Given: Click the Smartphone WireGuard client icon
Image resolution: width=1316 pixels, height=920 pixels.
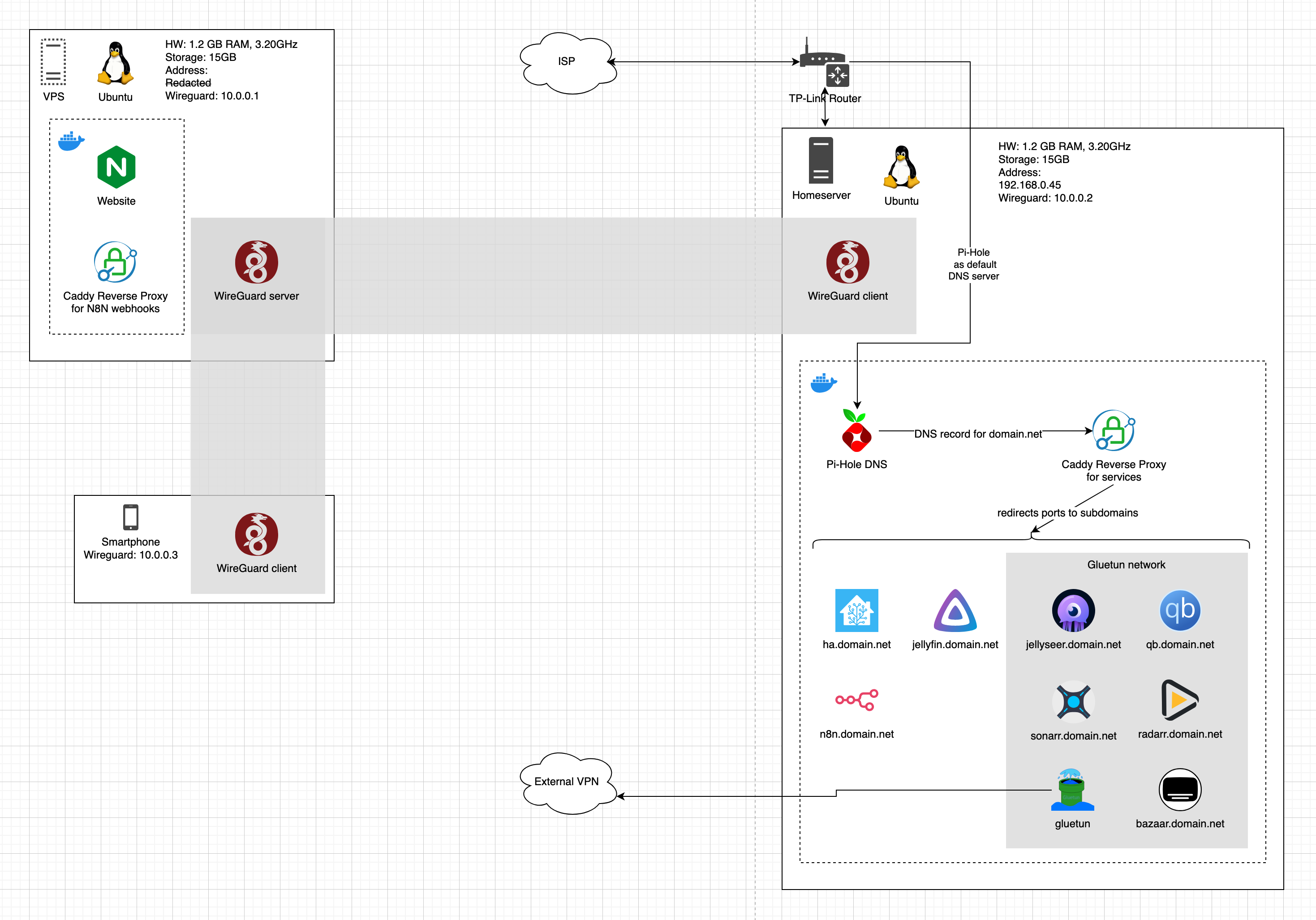Looking at the screenshot, I should [x=257, y=534].
